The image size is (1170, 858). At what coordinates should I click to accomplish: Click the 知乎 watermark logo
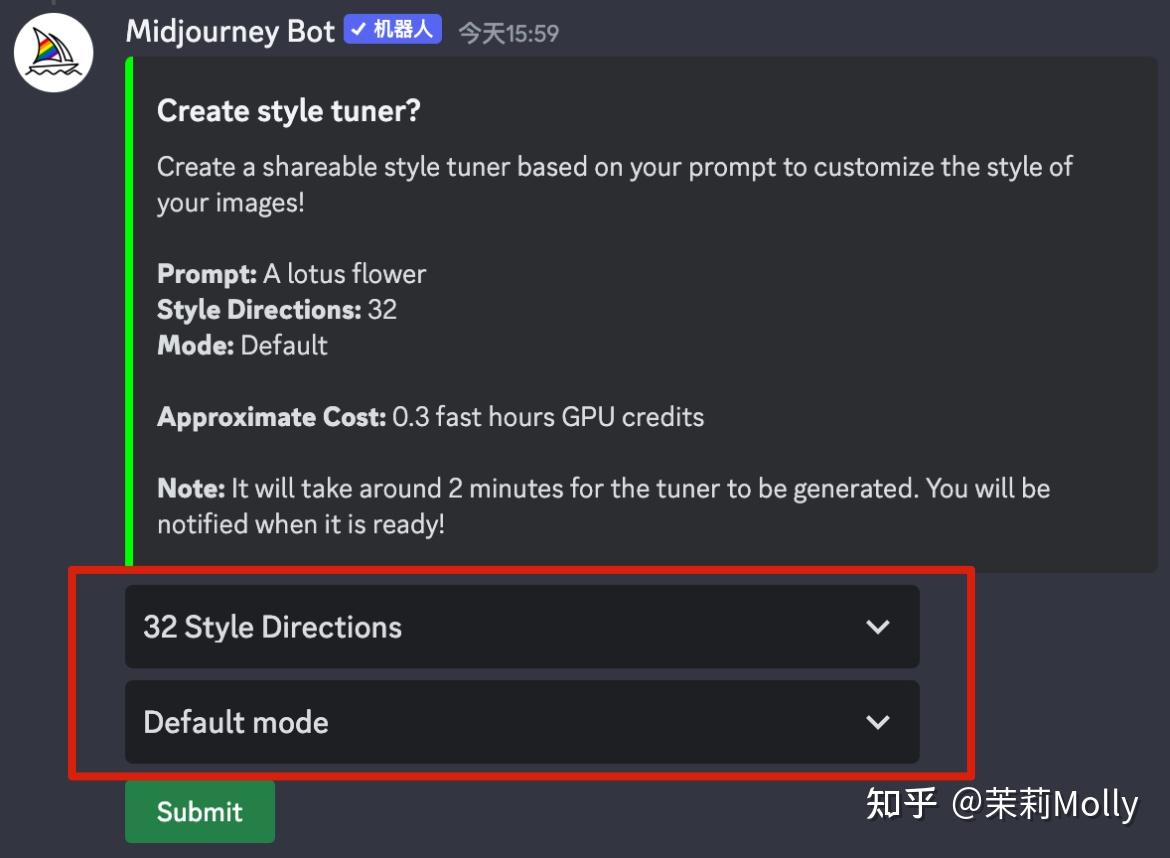tap(901, 804)
